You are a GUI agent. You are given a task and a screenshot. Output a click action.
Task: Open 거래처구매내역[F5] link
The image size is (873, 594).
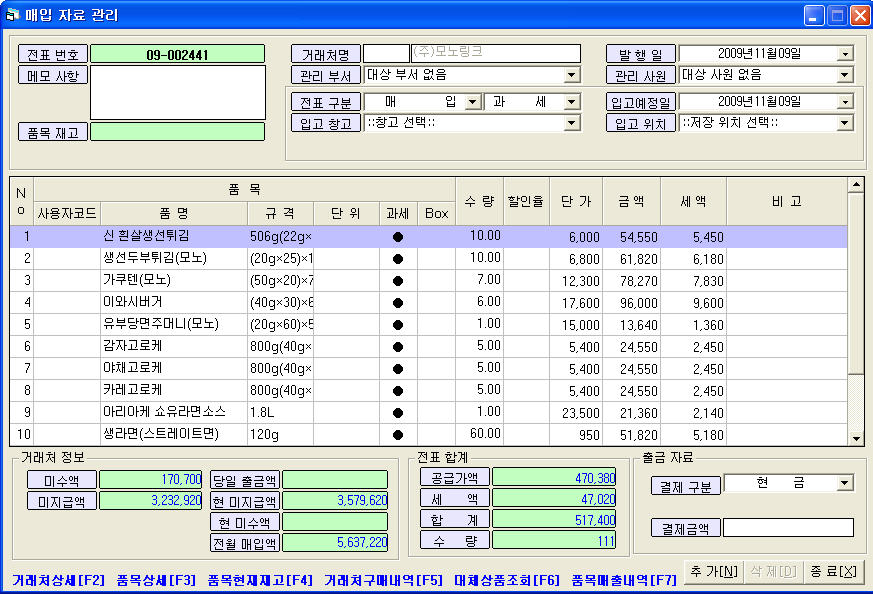[x=383, y=580]
